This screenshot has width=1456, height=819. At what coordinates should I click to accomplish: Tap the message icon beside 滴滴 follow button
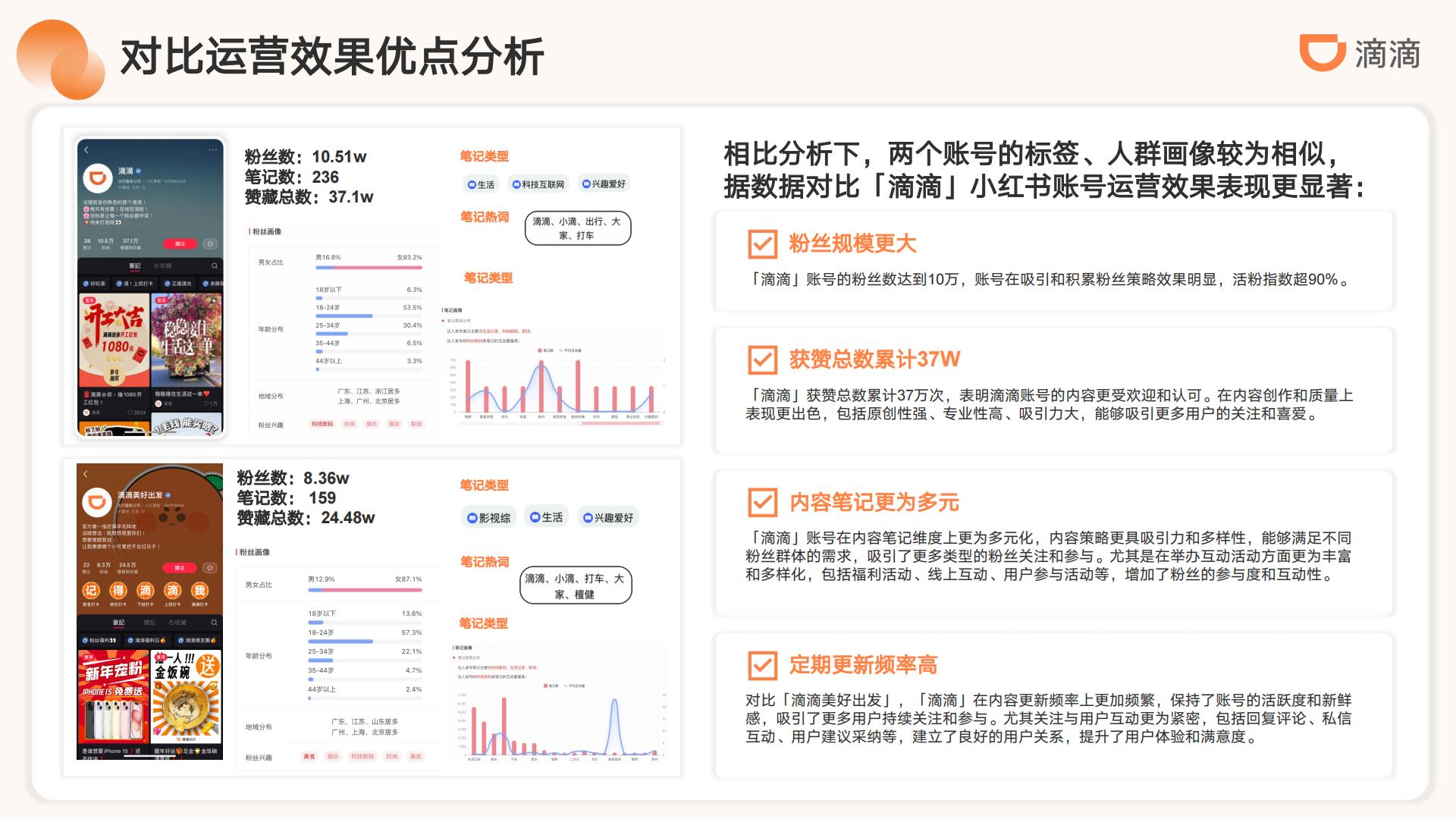click(x=211, y=244)
